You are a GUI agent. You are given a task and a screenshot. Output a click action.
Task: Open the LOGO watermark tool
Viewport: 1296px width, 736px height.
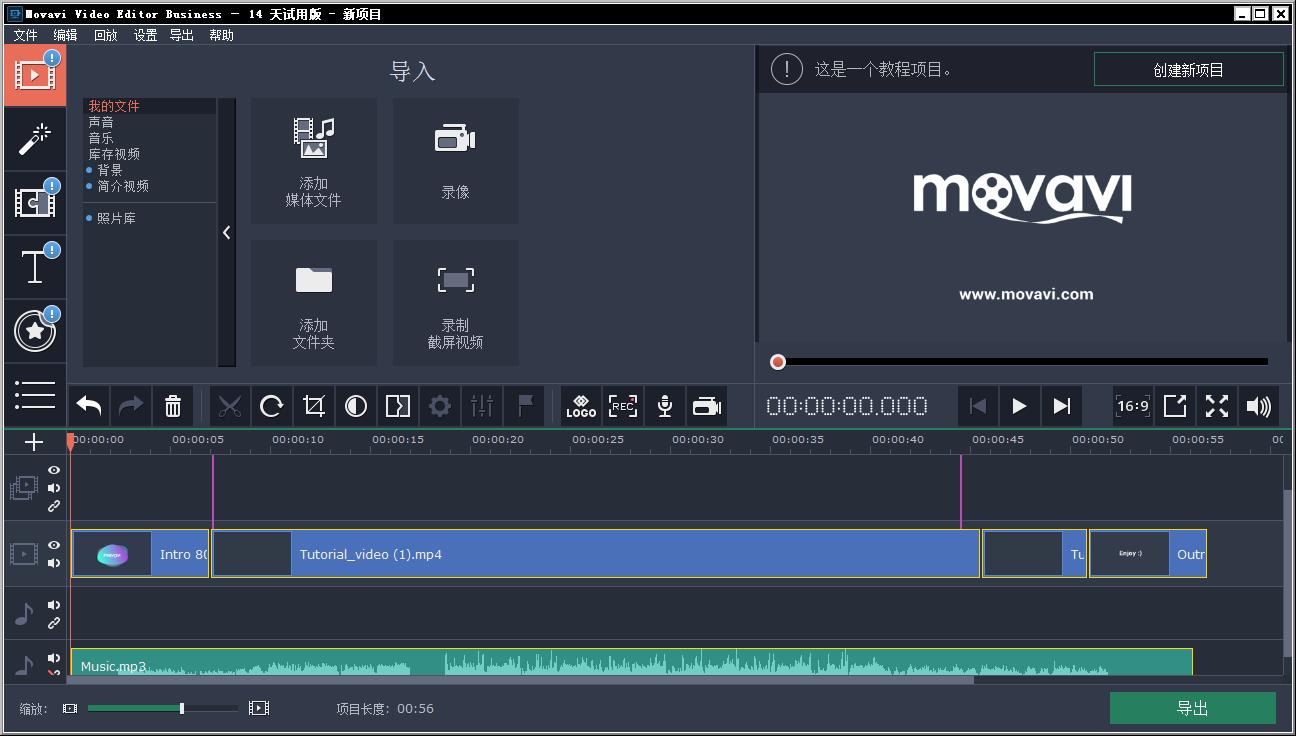(580, 406)
